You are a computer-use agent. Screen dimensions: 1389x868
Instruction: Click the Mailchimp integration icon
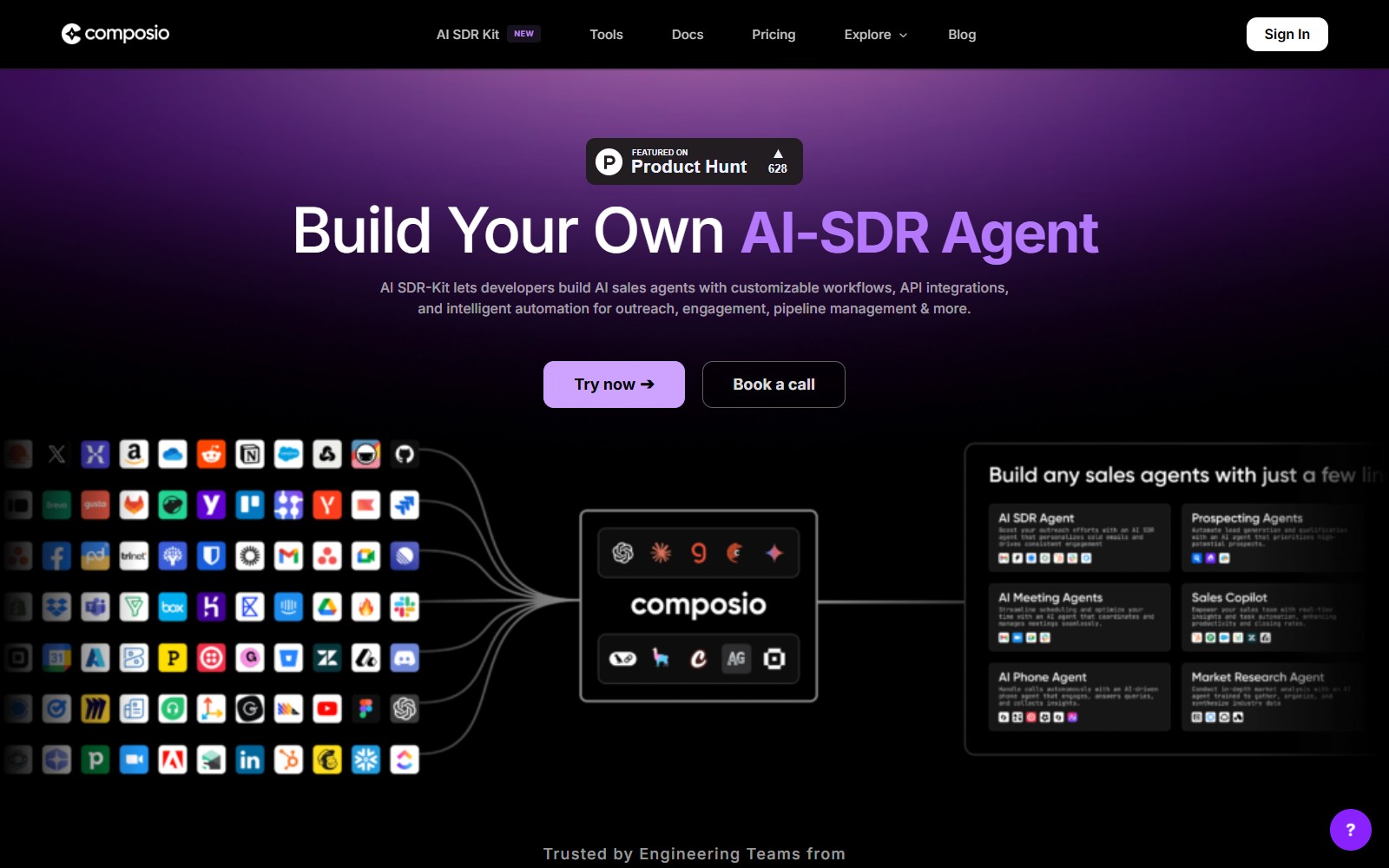tap(327, 760)
